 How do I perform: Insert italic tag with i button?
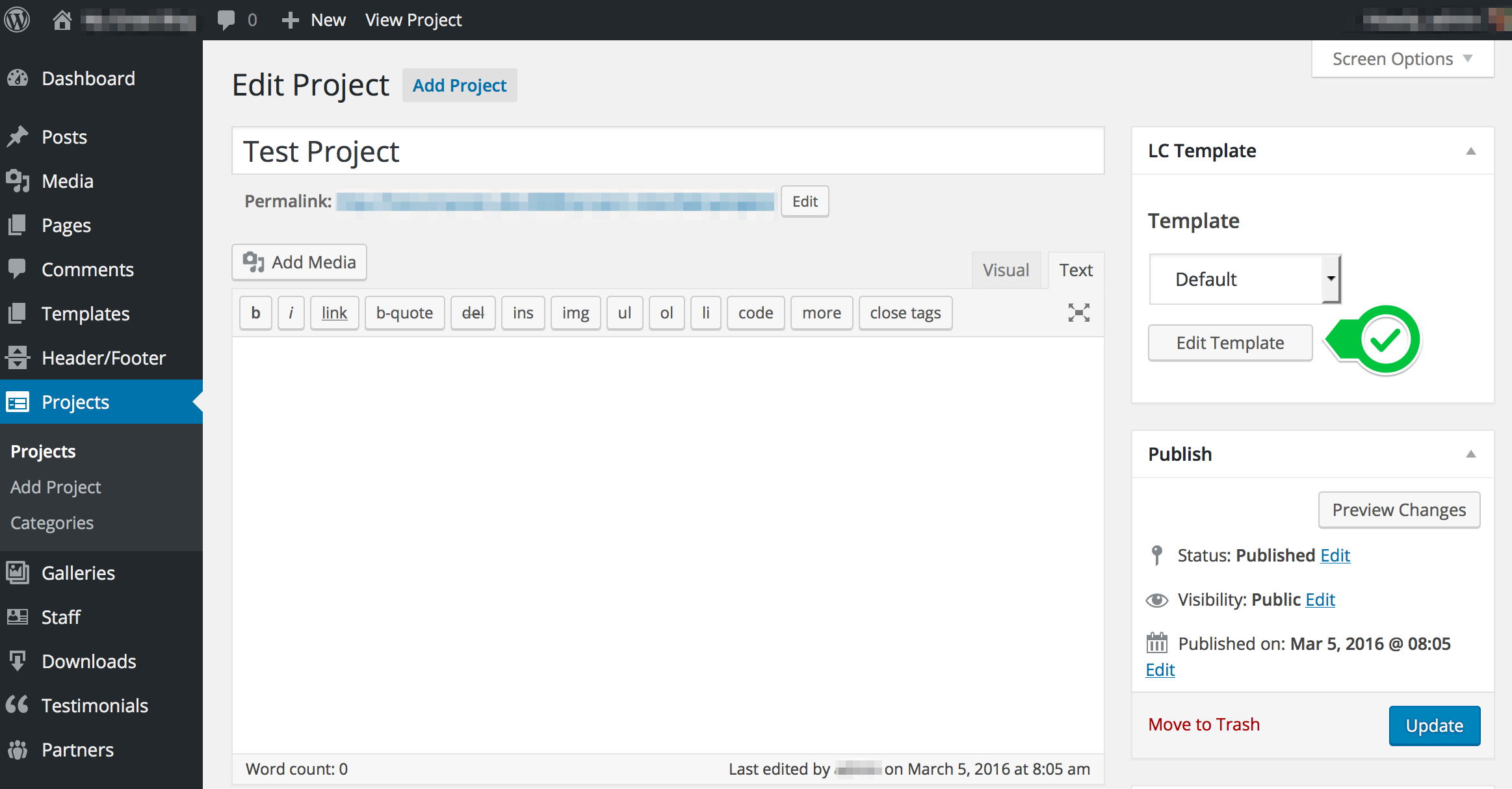(x=291, y=313)
